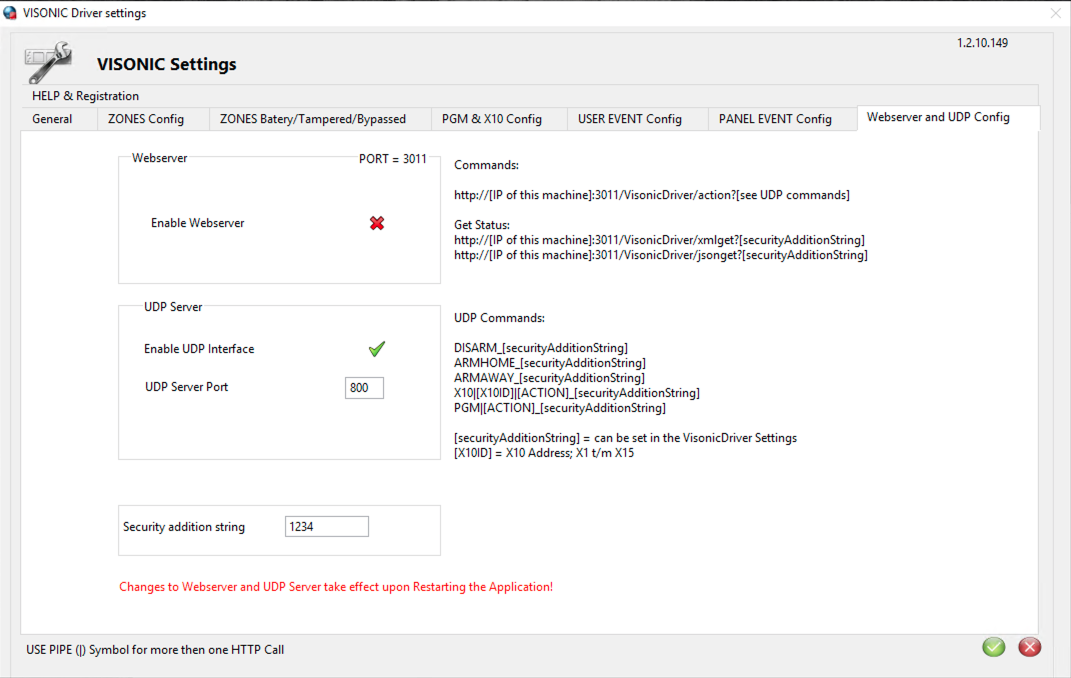Focus the Security addition string field

click(x=326, y=526)
